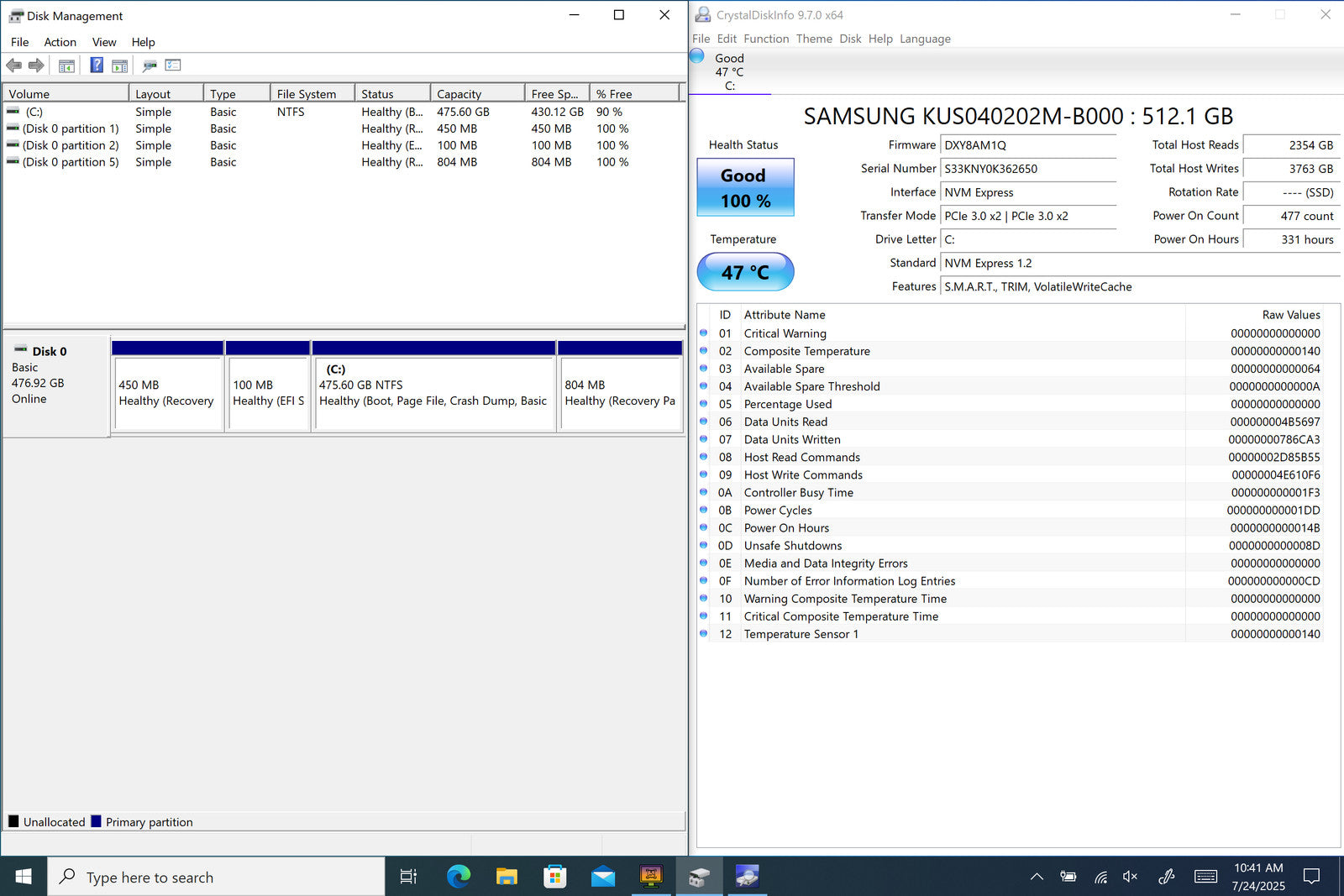Image resolution: width=1344 pixels, height=896 pixels.
Task: Click the Power On Hours value 331 hours
Action: [1291, 239]
